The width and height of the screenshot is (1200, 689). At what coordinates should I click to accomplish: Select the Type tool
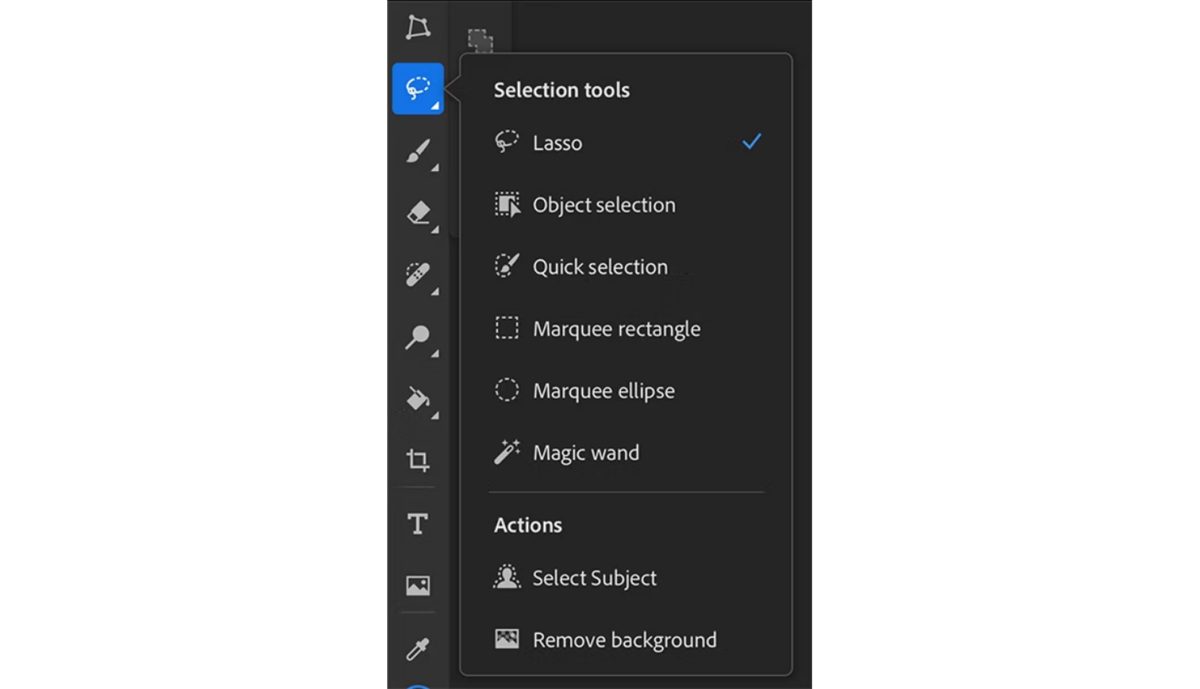(418, 523)
